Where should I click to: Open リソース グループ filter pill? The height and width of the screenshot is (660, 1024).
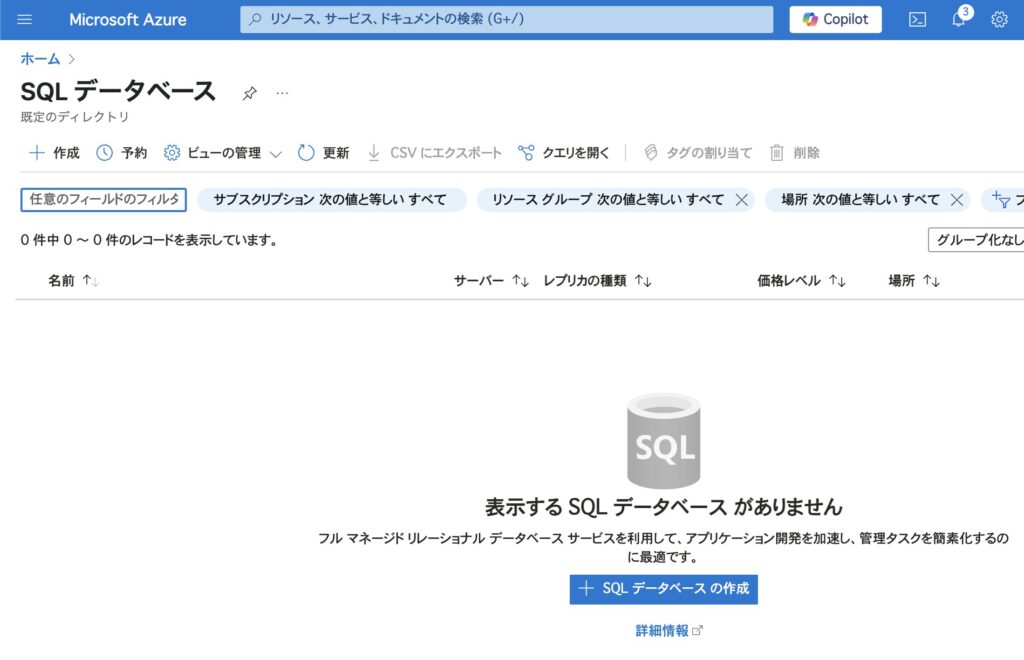pyautogui.click(x=607, y=200)
